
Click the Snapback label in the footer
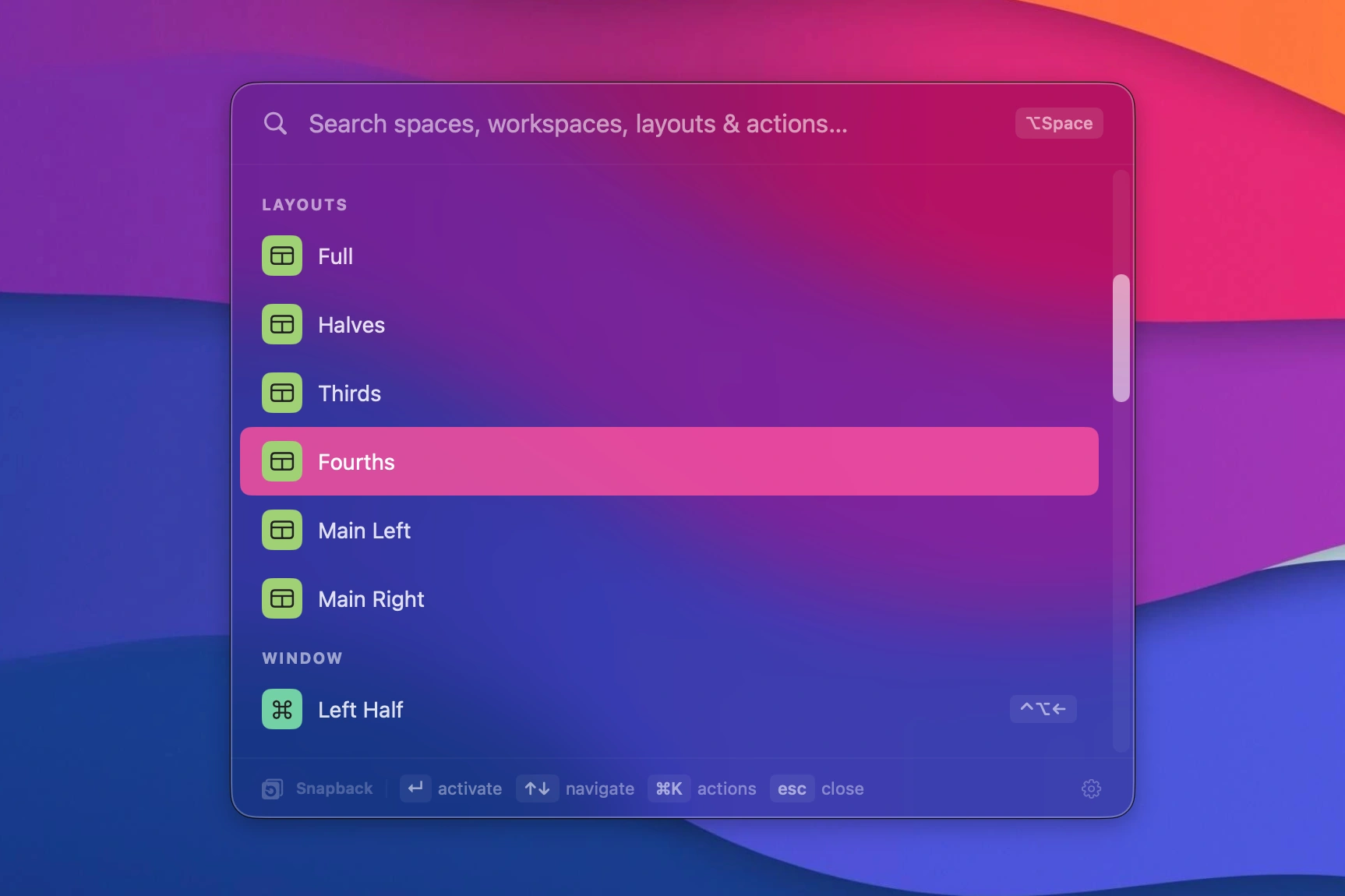coord(334,788)
